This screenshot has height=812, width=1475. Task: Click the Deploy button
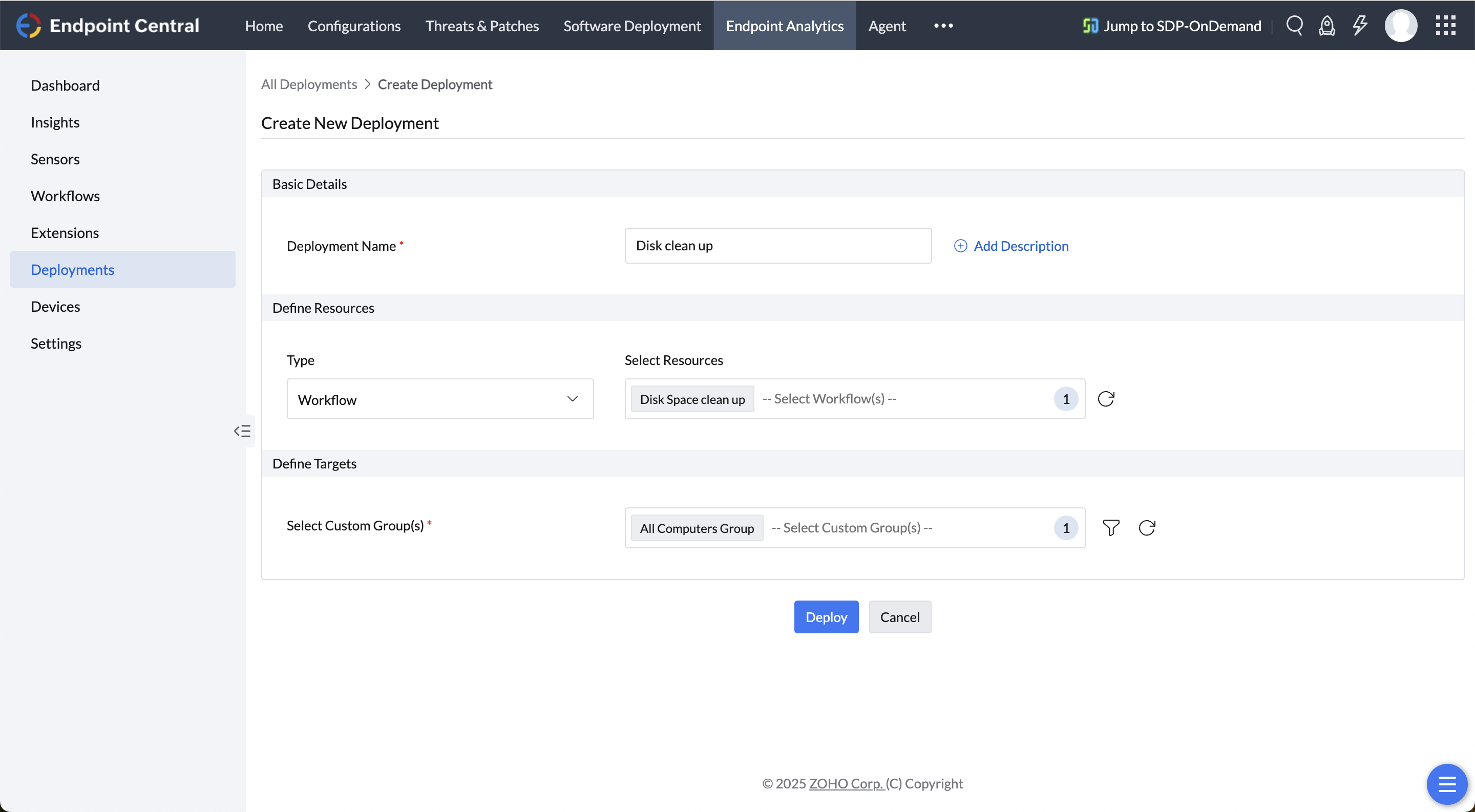826,617
